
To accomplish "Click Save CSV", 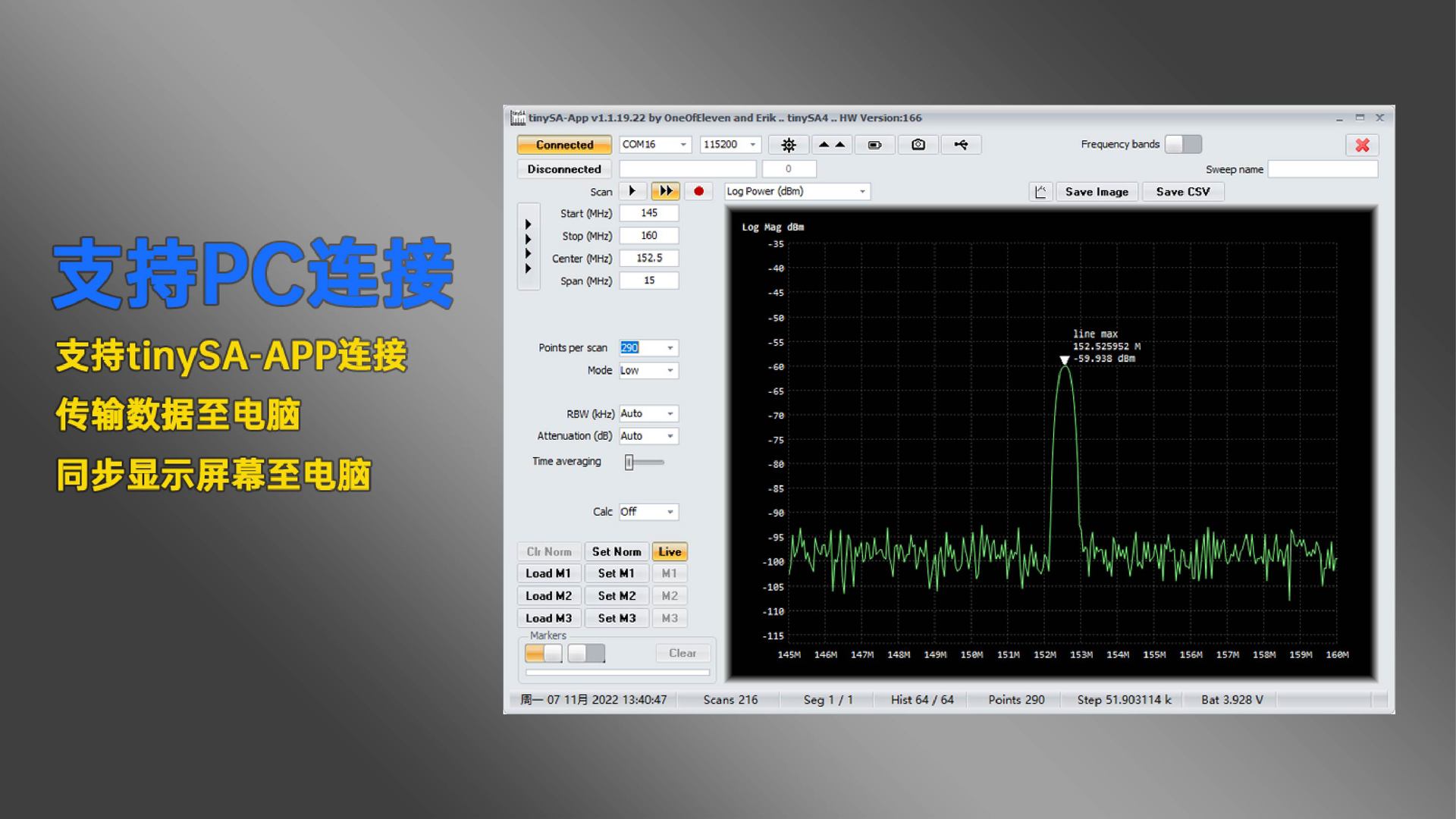I will tap(1182, 191).
